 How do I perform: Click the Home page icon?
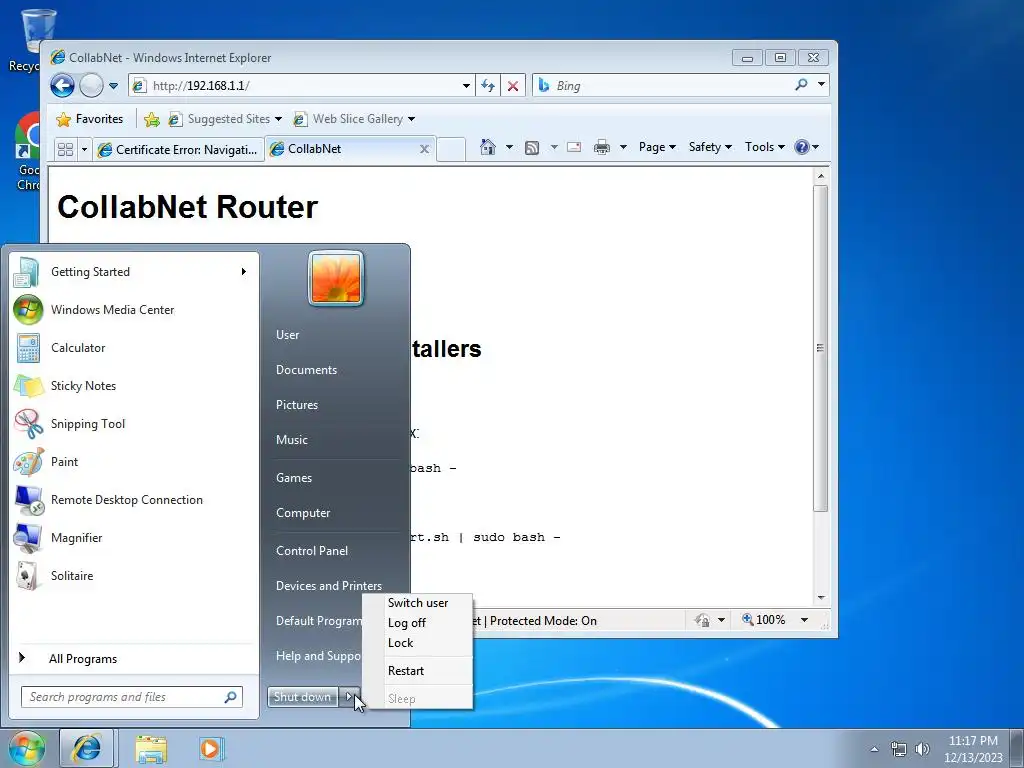[x=488, y=147]
